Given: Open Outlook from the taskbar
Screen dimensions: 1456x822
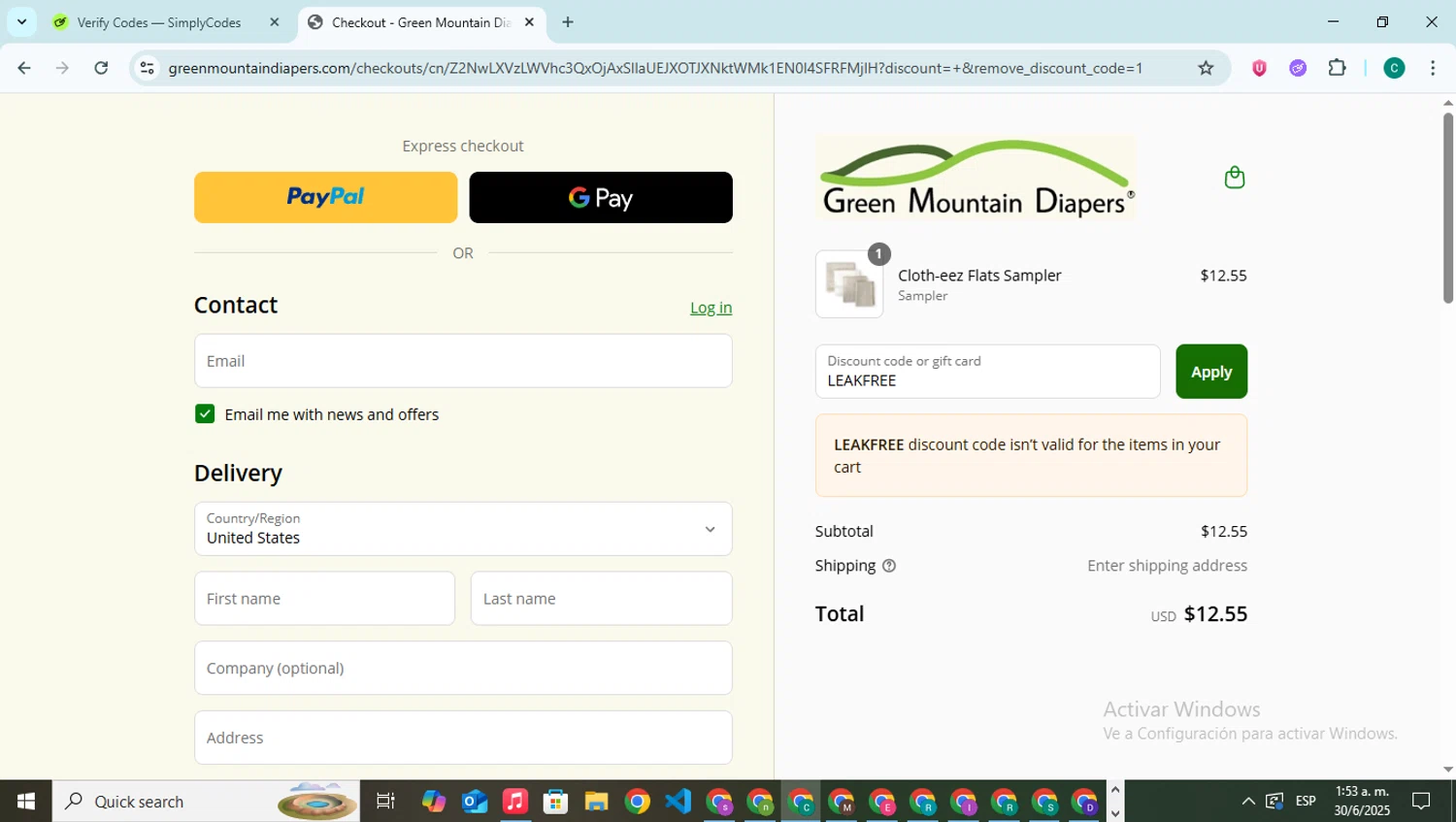Looking at the screenshot, I should coord(475,802).
